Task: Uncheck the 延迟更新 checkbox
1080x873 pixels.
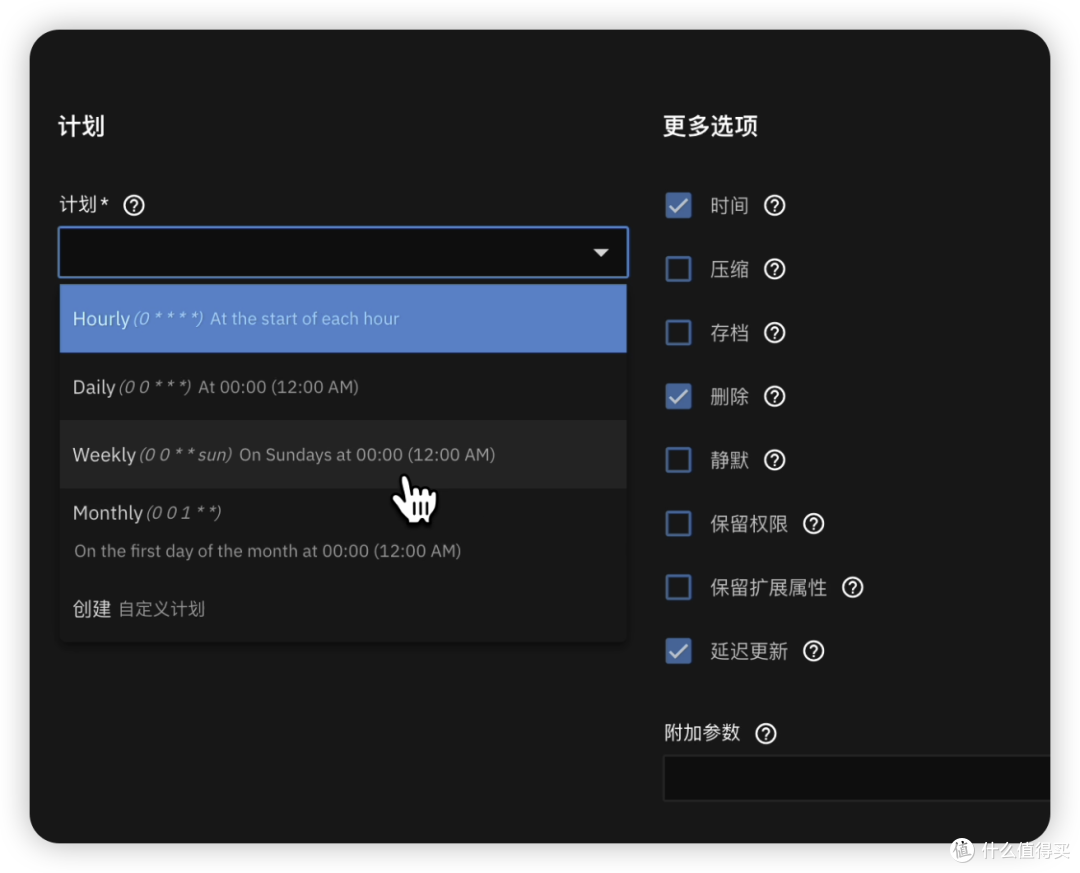Action: tap(678, 650)
